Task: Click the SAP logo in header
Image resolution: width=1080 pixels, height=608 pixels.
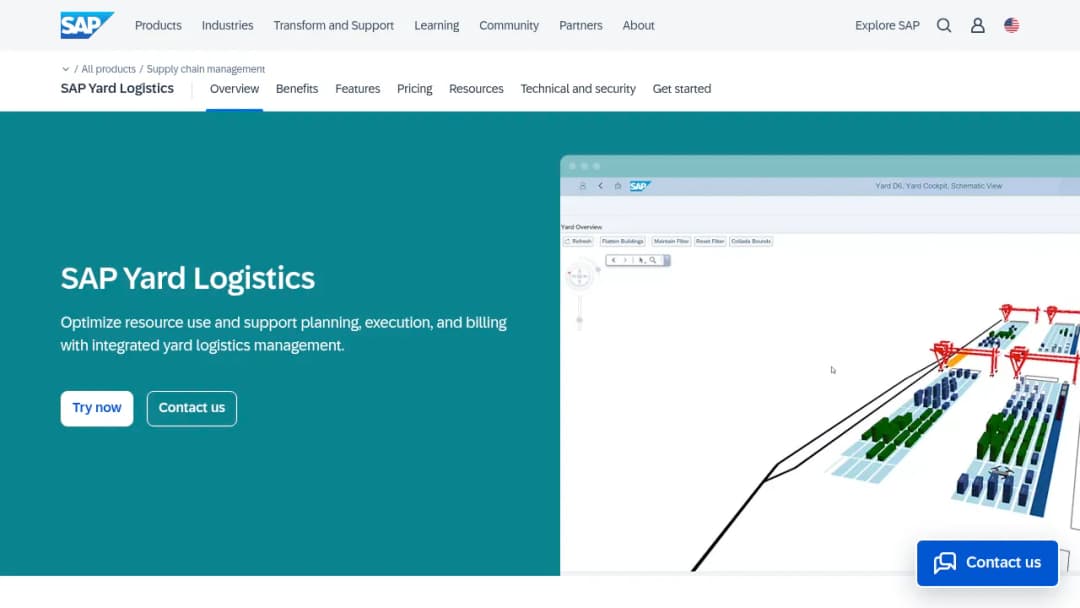Action: (x=87, y=25)
